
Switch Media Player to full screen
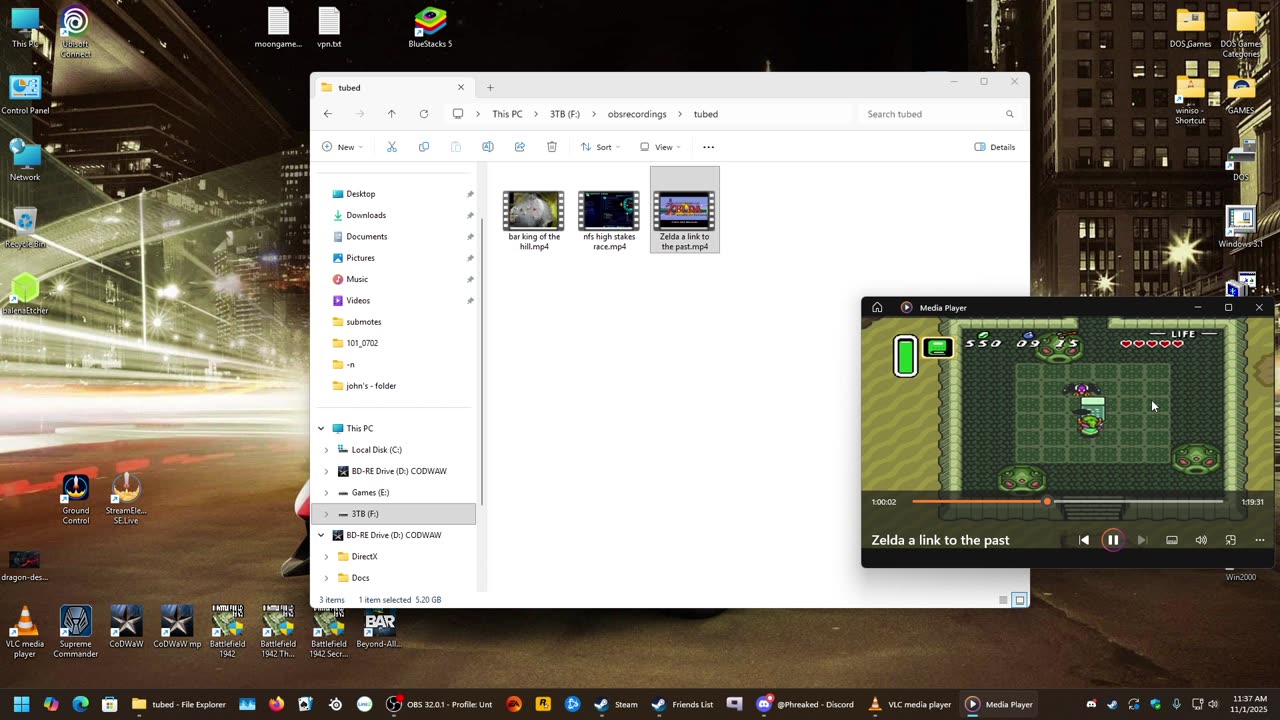pos(1231,540)
